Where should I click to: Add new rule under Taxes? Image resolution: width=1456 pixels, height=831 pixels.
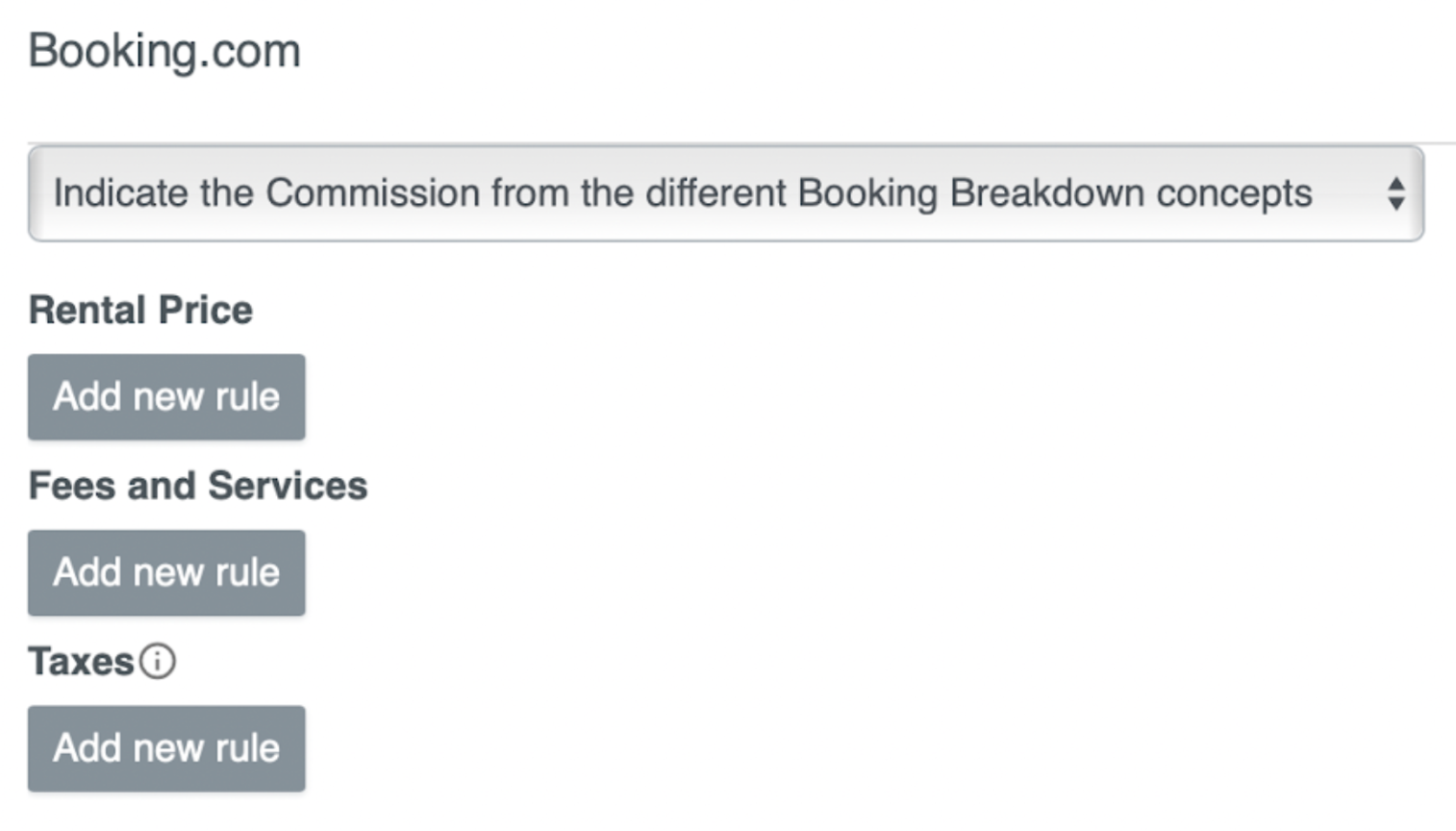(x=166, y=749)
